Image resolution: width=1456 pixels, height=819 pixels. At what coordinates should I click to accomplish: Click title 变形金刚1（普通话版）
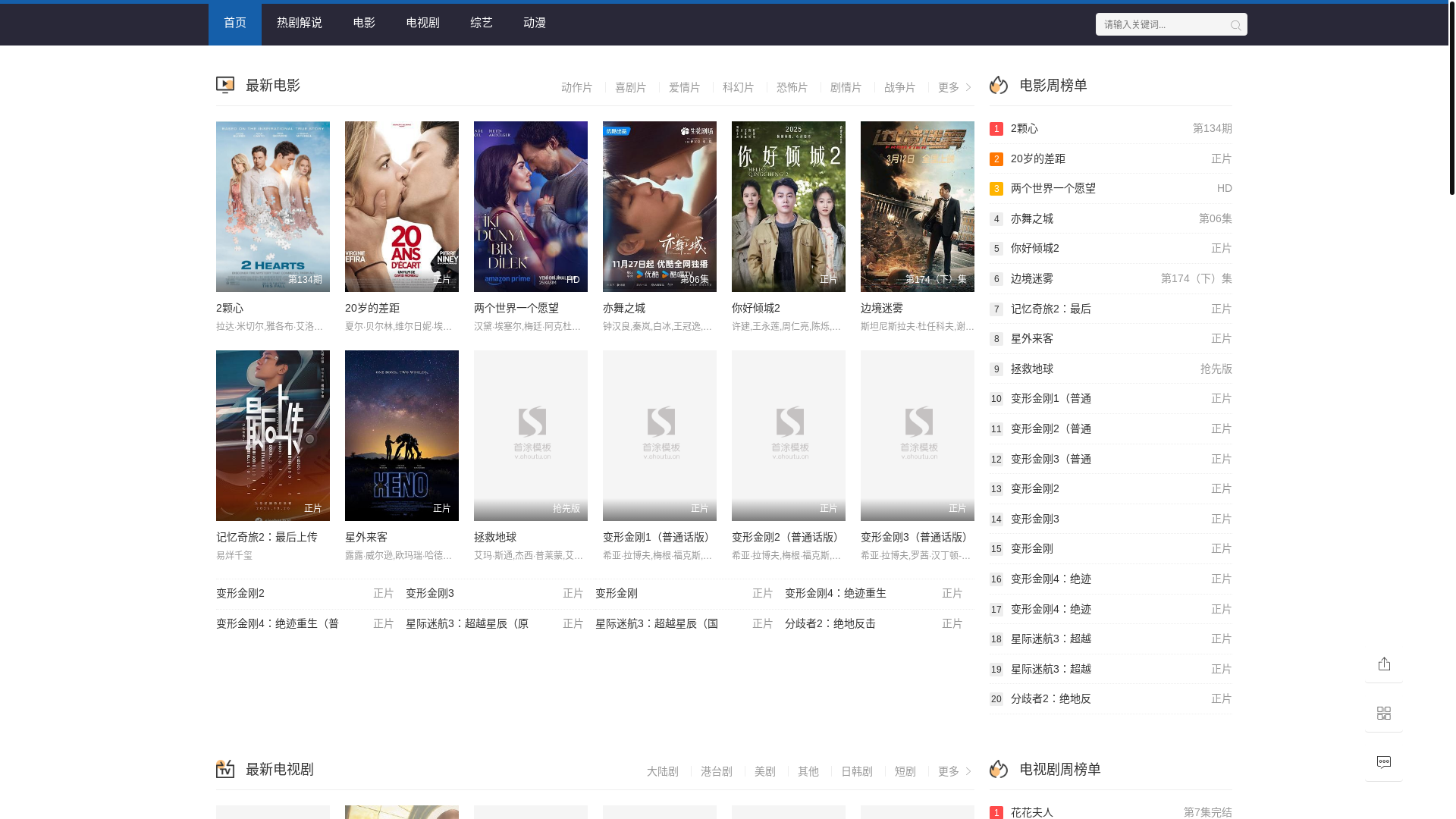click(x=658, y=538)
